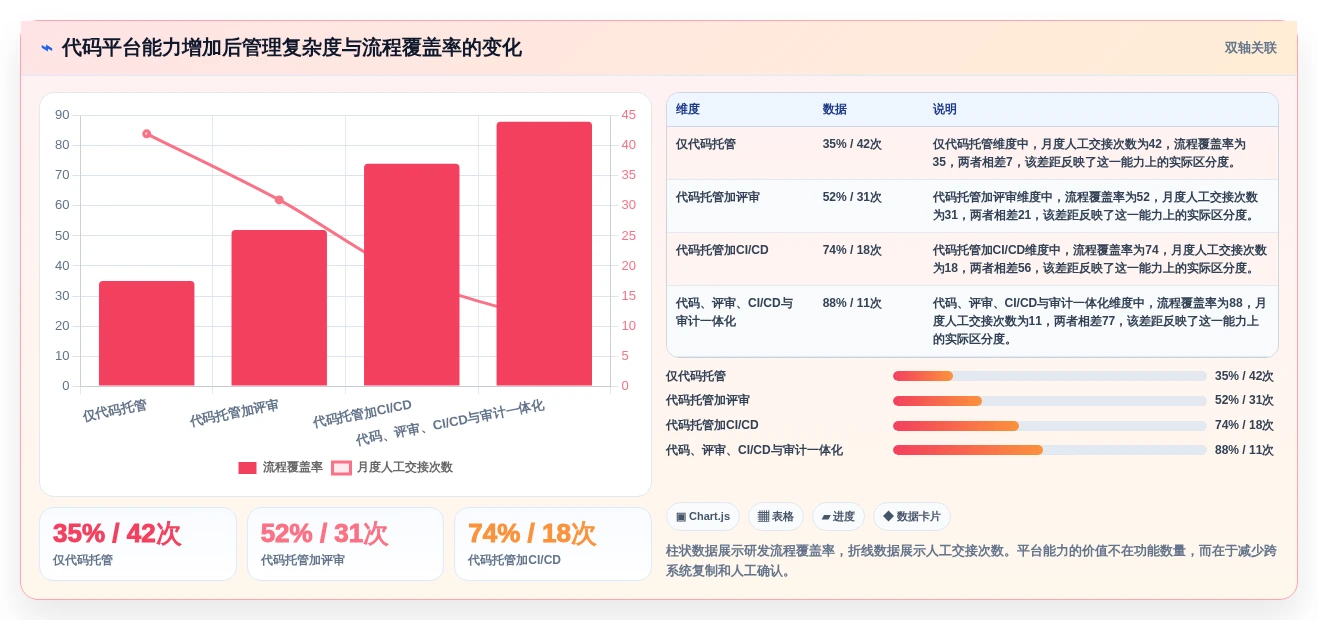This screenshot has height=620, width=1318.
Task: Click the tallest bar for 审计一体化
Action: pyautogui.click(x=544, y=254)
